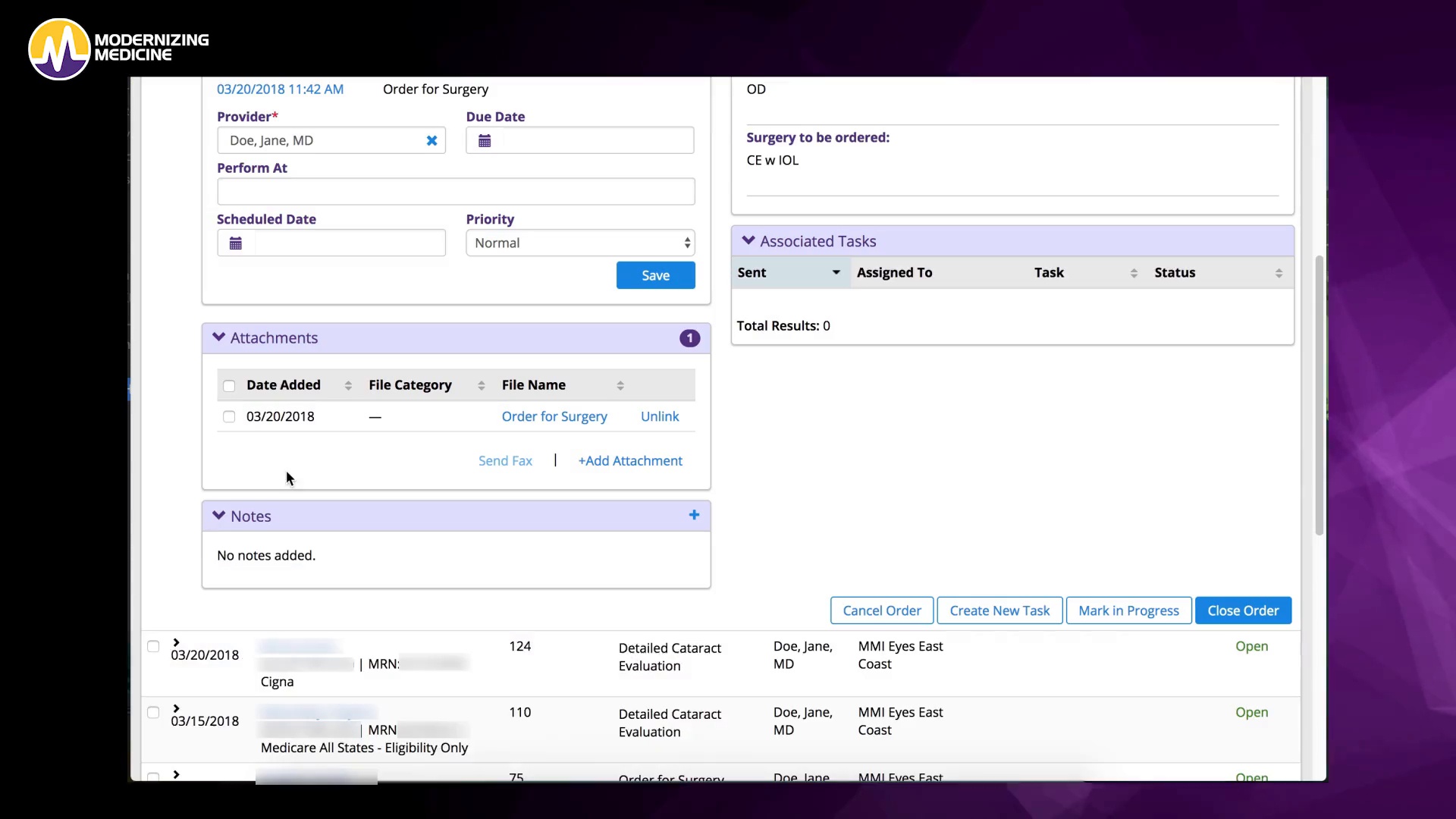The height and width of the screenshot is (819, 1456).
Task: Check the 03/20/2018 attachment row checkbox
Action: click(229, 416)
